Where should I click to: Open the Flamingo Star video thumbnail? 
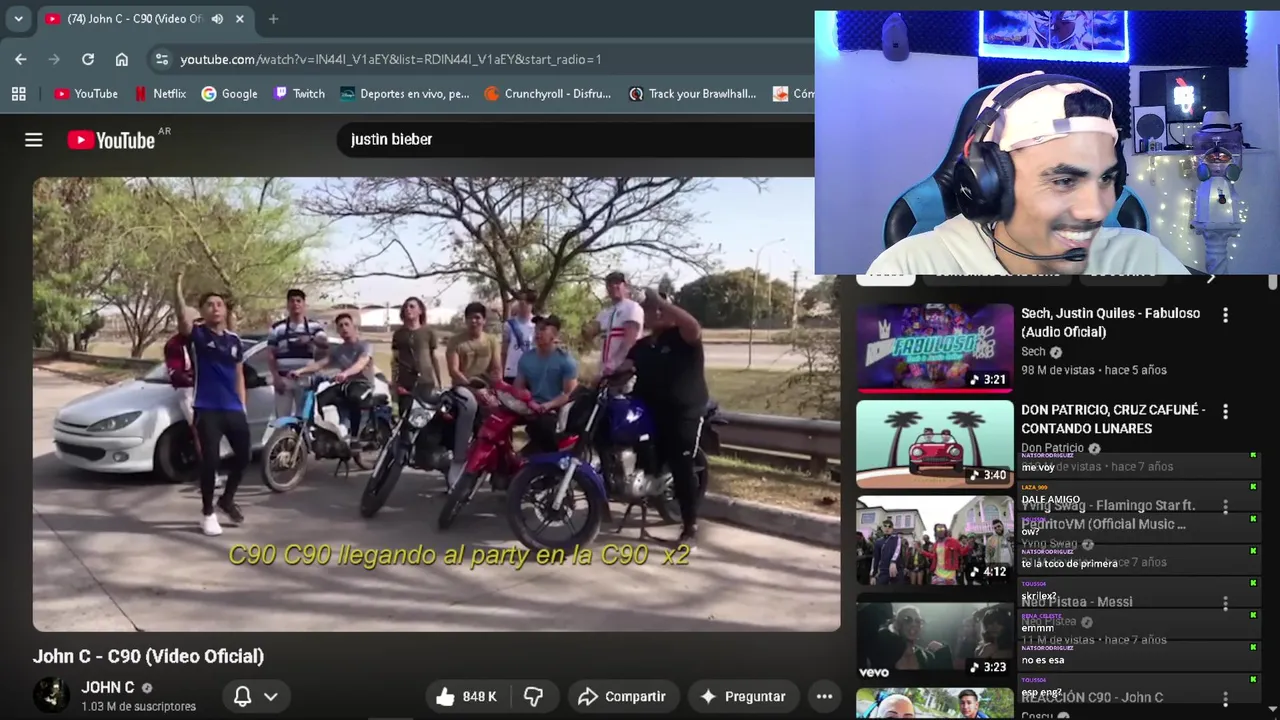click(x=934, y=540)
